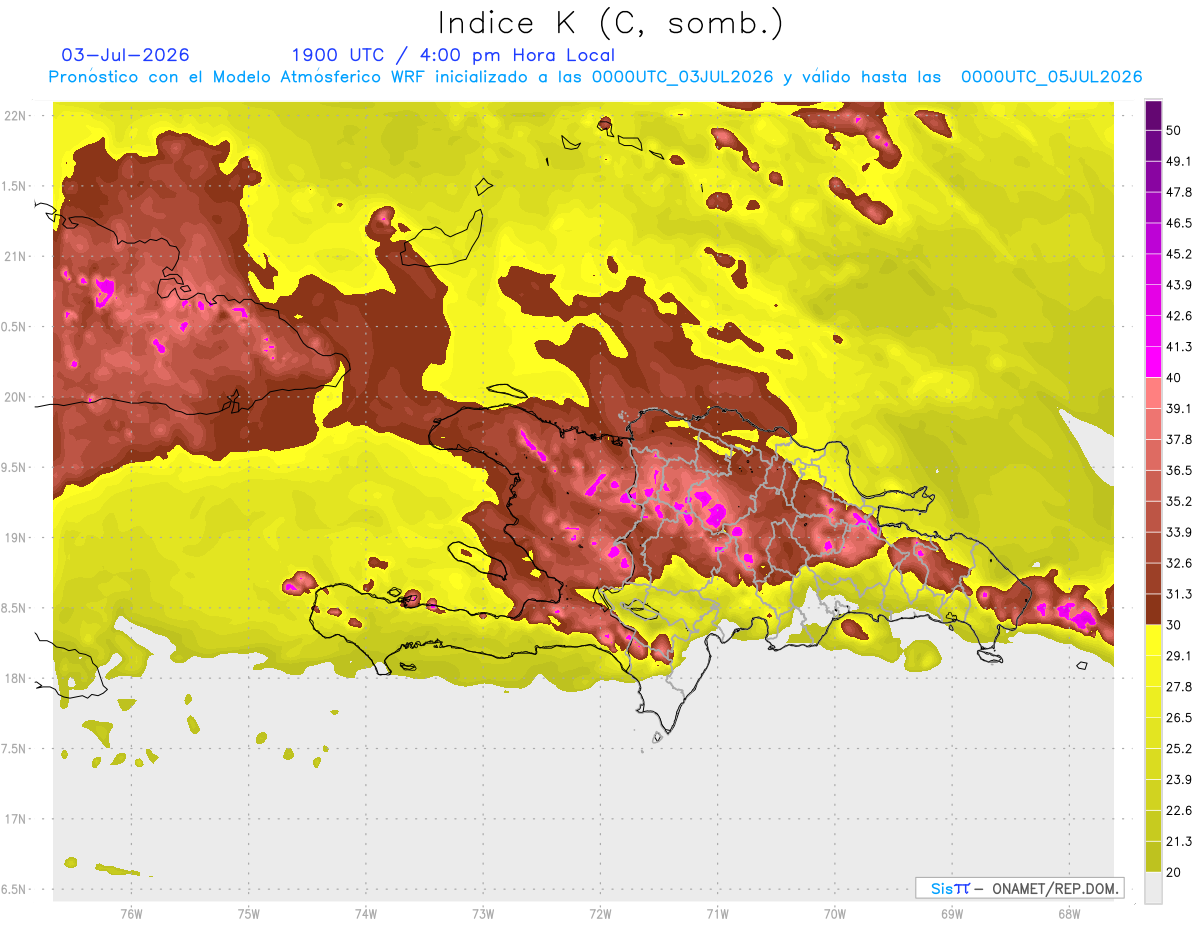Viewport: 1200px width, 927px height.
Task: Click the salmon legend swatch between 39.1 and 40
Action: pos(1153,393)
